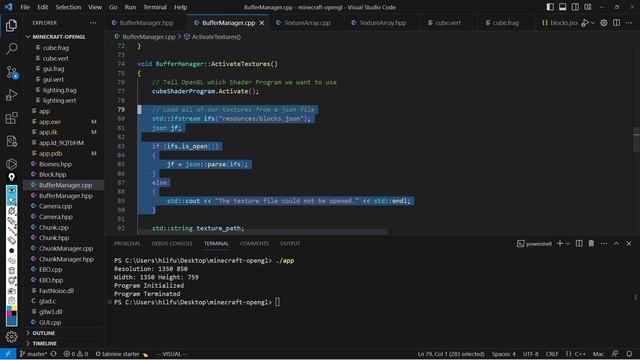
Task: Click the editor horizontal scrollbar
Action: tap(262, 231)
